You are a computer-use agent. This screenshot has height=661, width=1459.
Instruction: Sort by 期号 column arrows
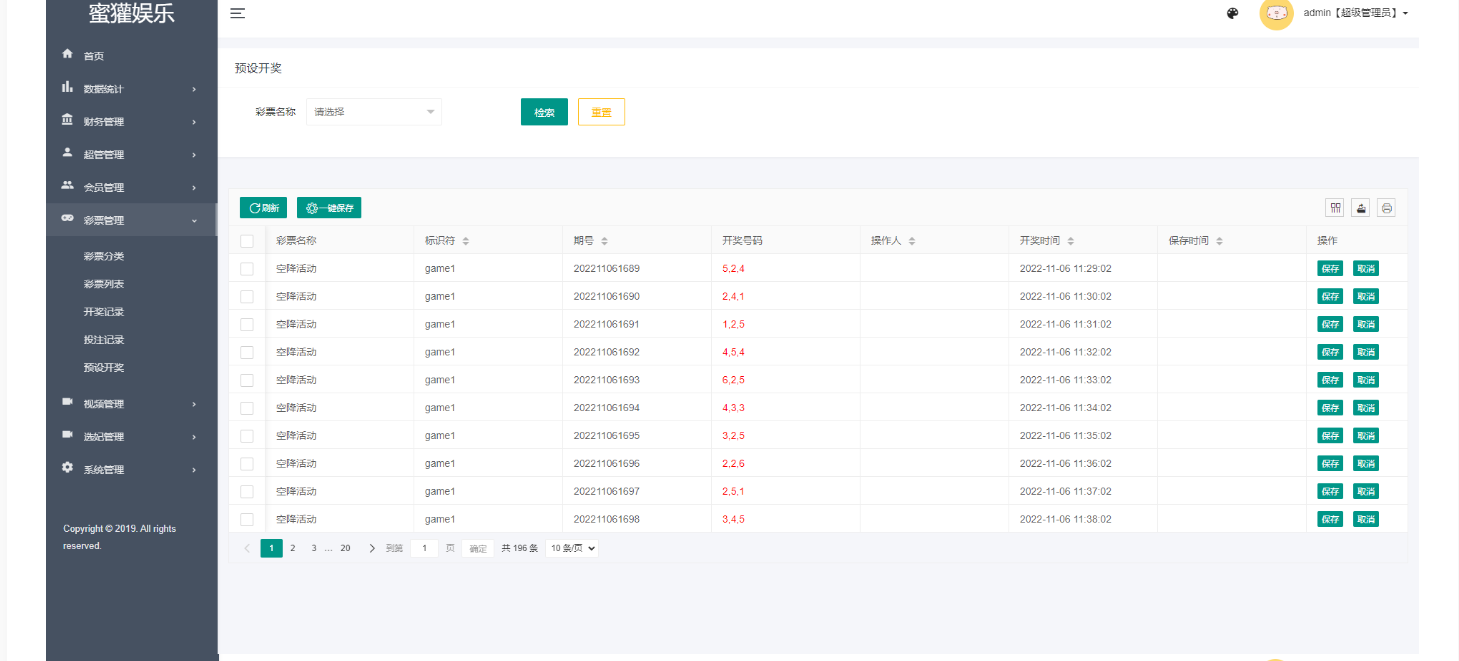(605, 241)
